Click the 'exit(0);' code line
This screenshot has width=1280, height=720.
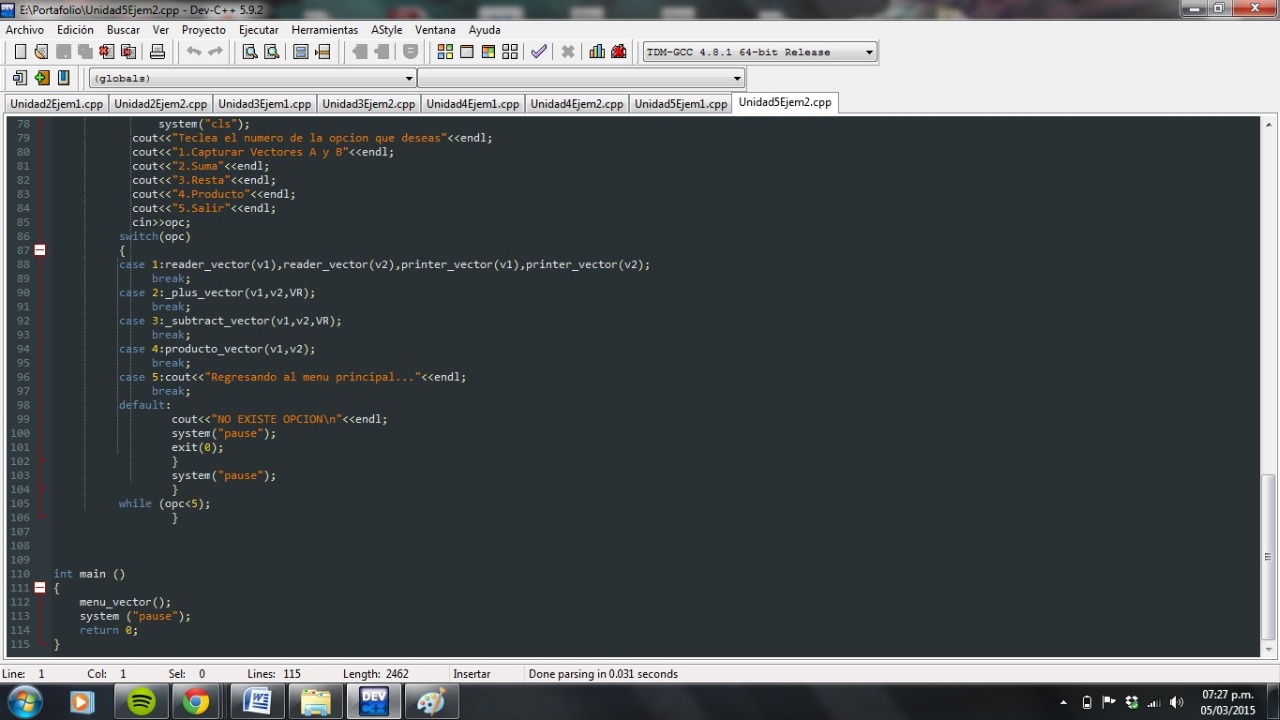point(197,448)
